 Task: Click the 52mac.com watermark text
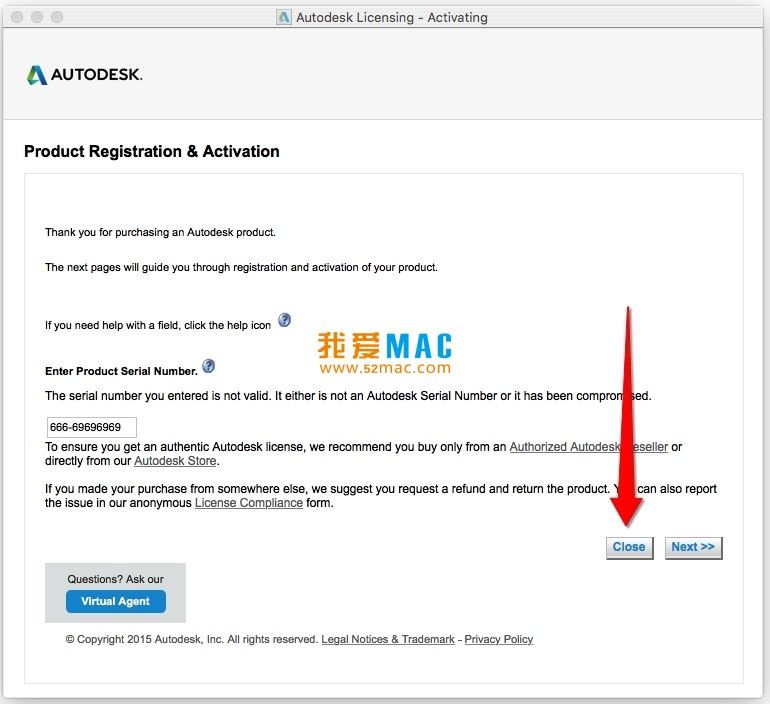[x=385, y=368]
